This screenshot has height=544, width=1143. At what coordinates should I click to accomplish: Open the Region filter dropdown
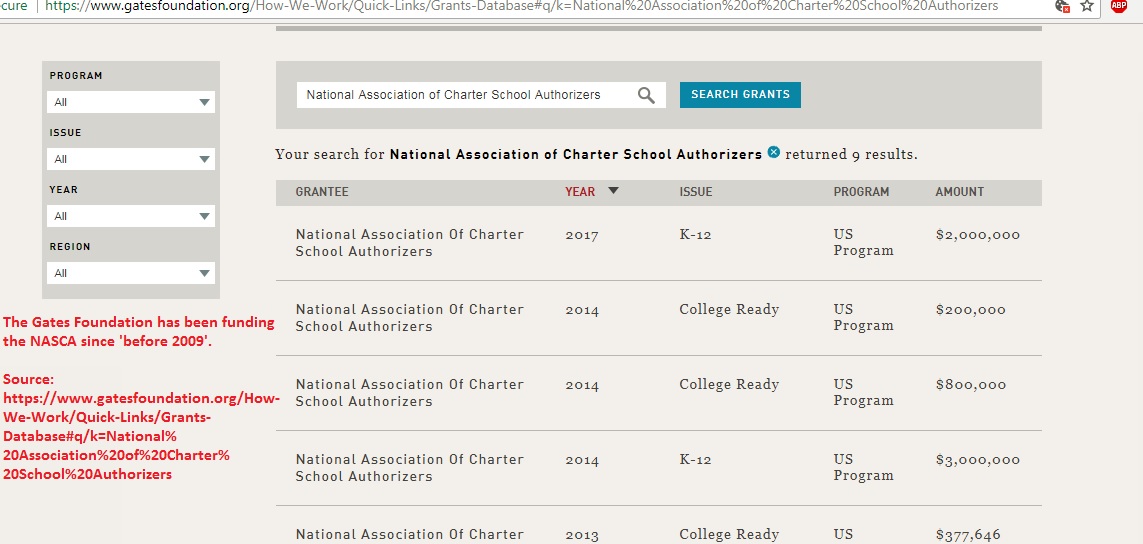click(x=130, y=273)
